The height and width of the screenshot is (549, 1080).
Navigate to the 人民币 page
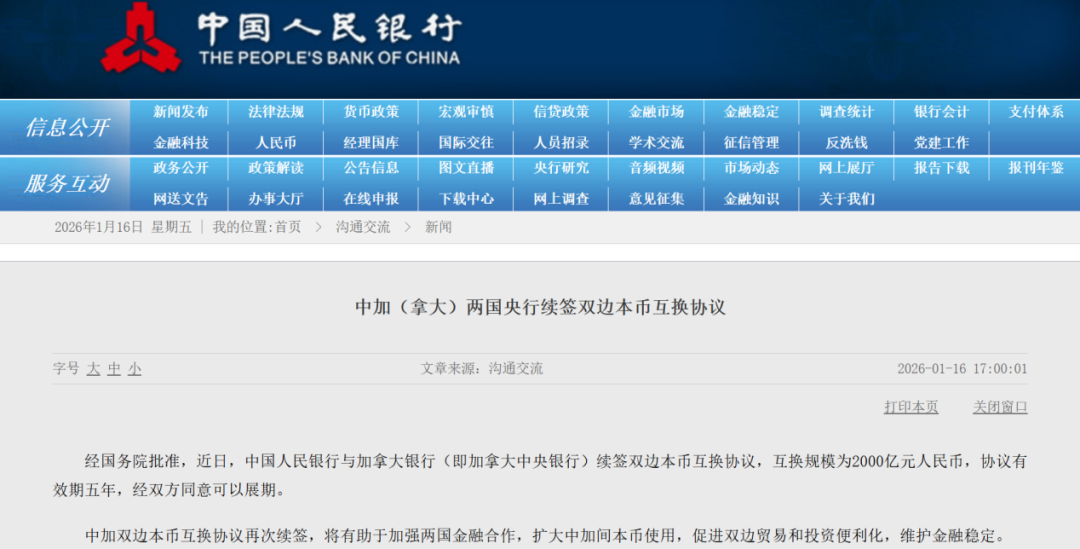pos(276,142)
